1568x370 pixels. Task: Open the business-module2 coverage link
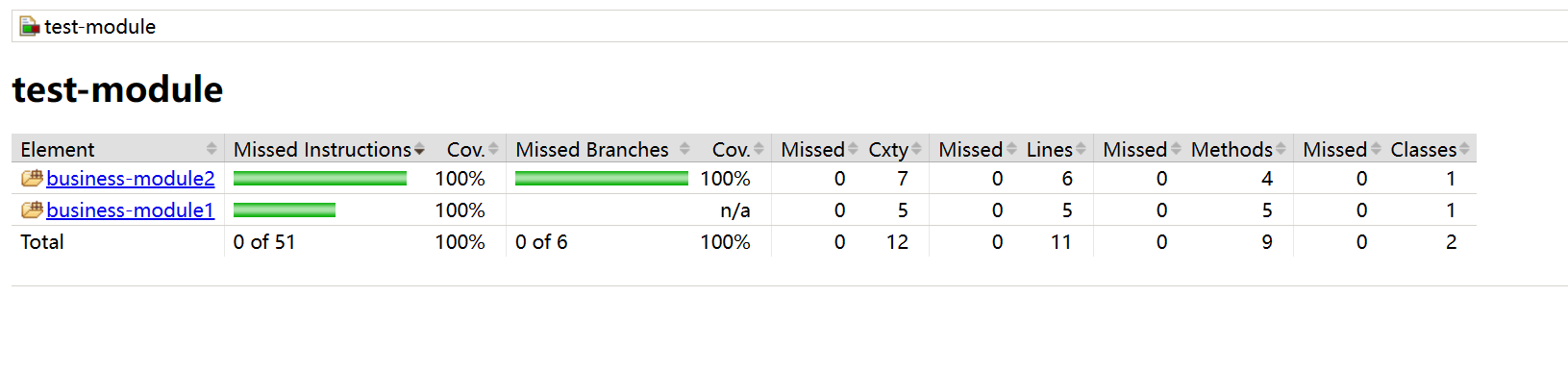[131, 178]
